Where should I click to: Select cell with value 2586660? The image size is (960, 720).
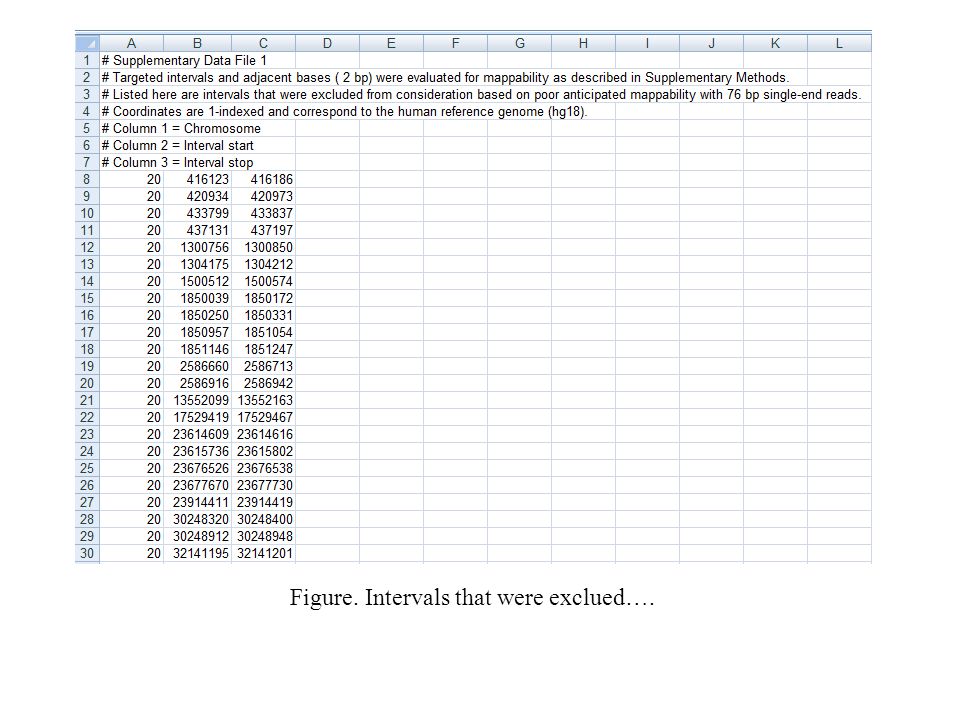(x=197, y=366)
